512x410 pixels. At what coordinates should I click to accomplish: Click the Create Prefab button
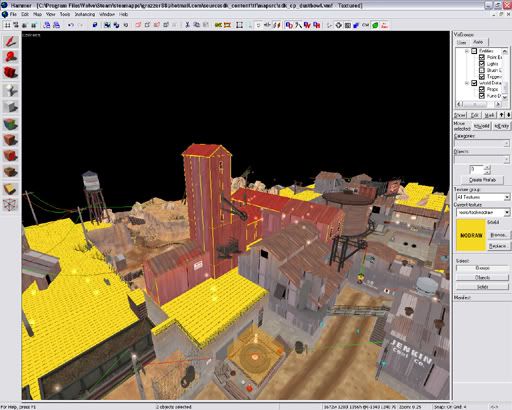pos(482,180)
